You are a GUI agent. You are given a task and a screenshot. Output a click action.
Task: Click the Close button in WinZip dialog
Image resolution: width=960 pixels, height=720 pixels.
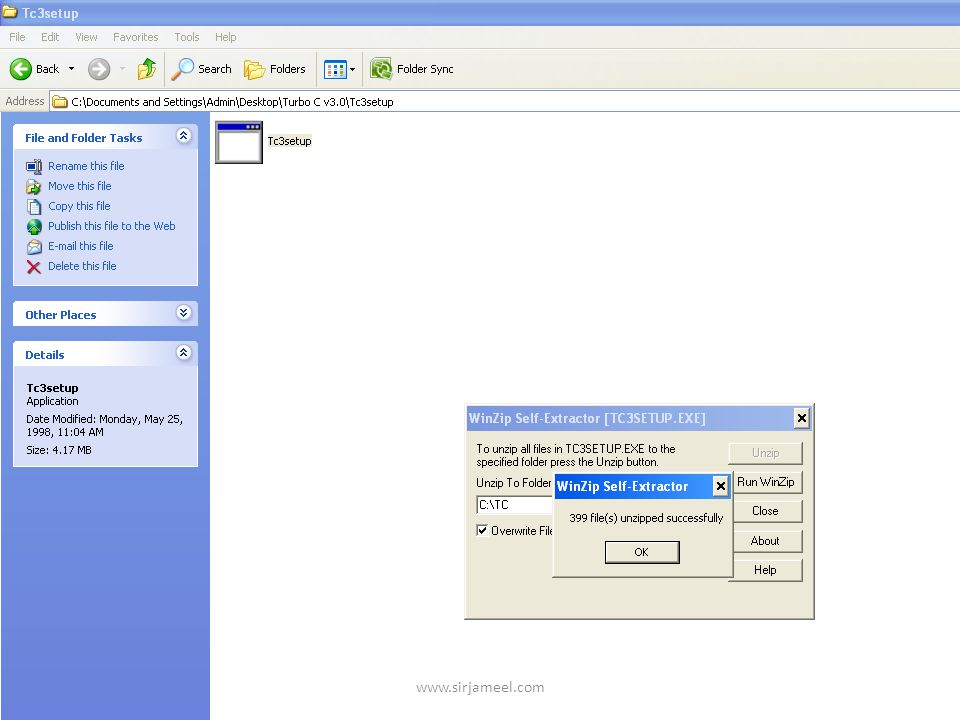[765, 511]
